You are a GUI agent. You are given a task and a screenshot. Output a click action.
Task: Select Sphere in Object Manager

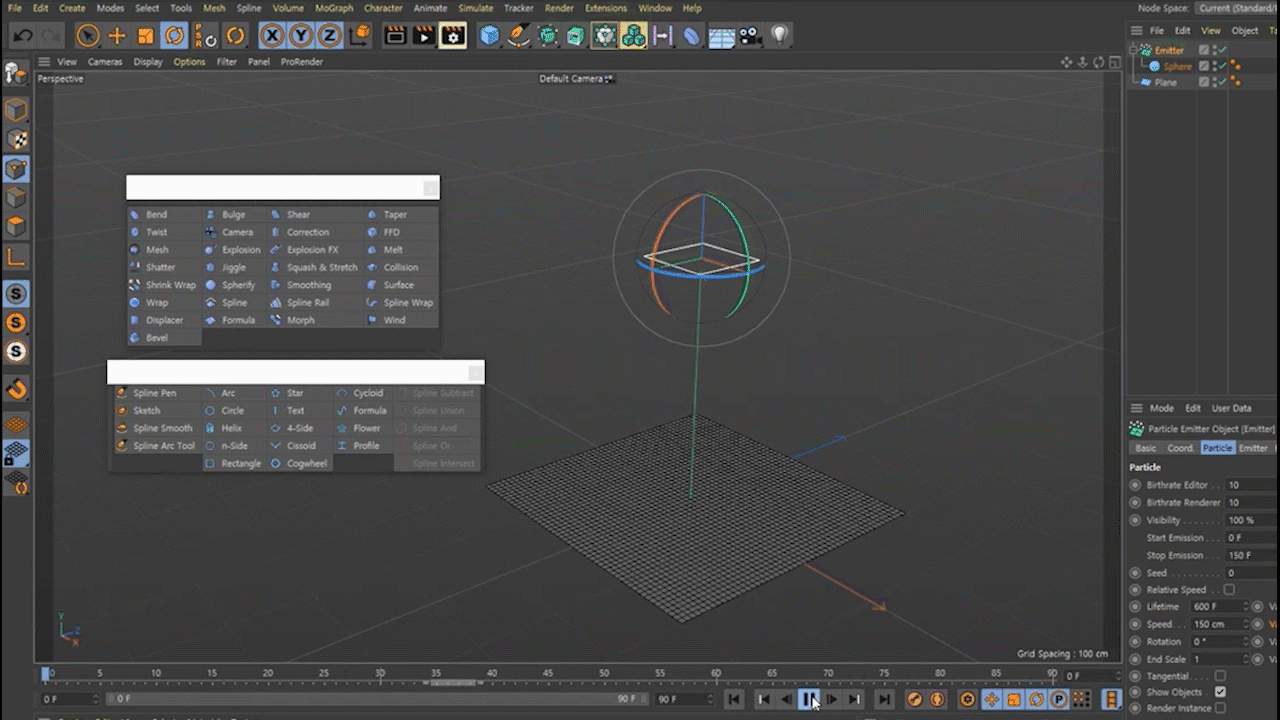click(x=1177, y=66)
